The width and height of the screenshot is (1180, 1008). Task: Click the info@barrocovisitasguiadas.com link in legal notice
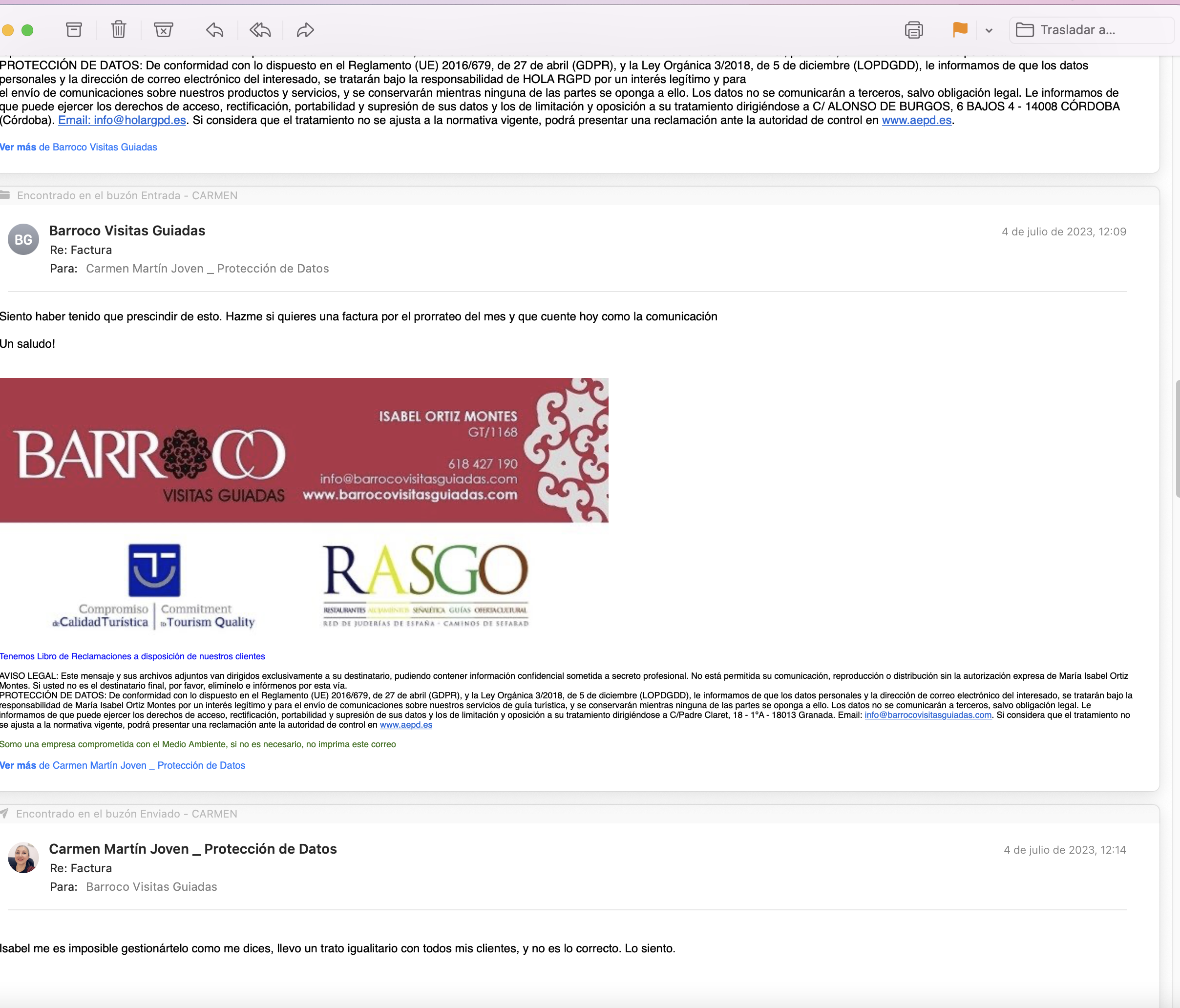point(927,715)
